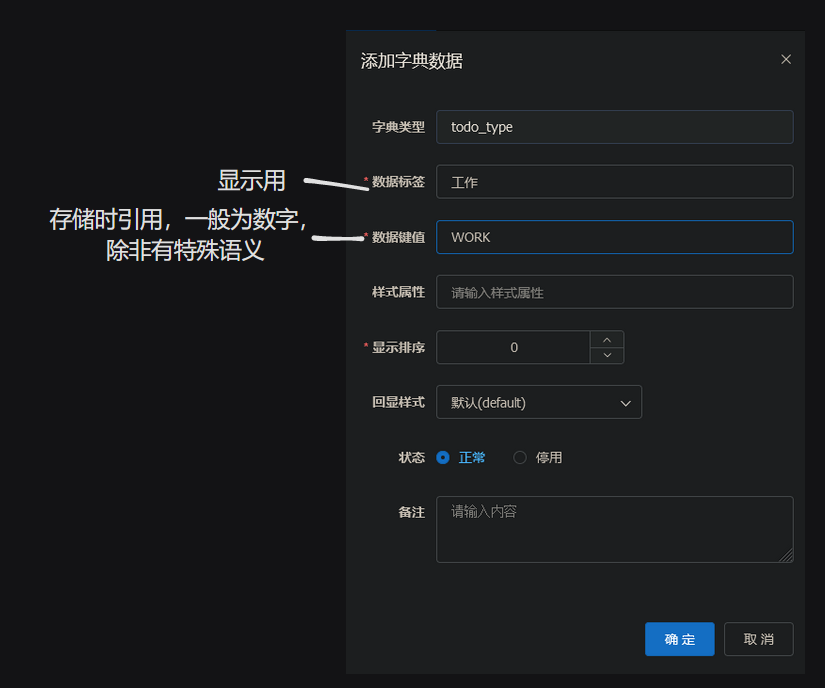Grab the resize handle of 备注 textarea
Screen dimensions: 825x688
tap(786, 555)
